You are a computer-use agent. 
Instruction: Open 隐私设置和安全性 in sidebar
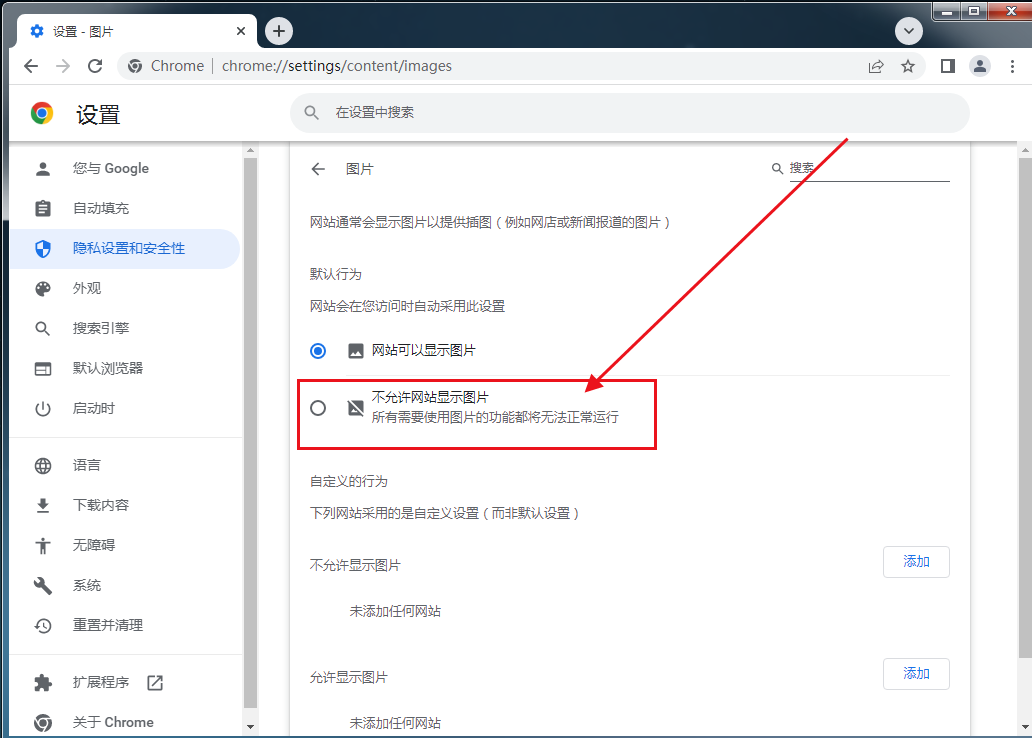[124, 249]
